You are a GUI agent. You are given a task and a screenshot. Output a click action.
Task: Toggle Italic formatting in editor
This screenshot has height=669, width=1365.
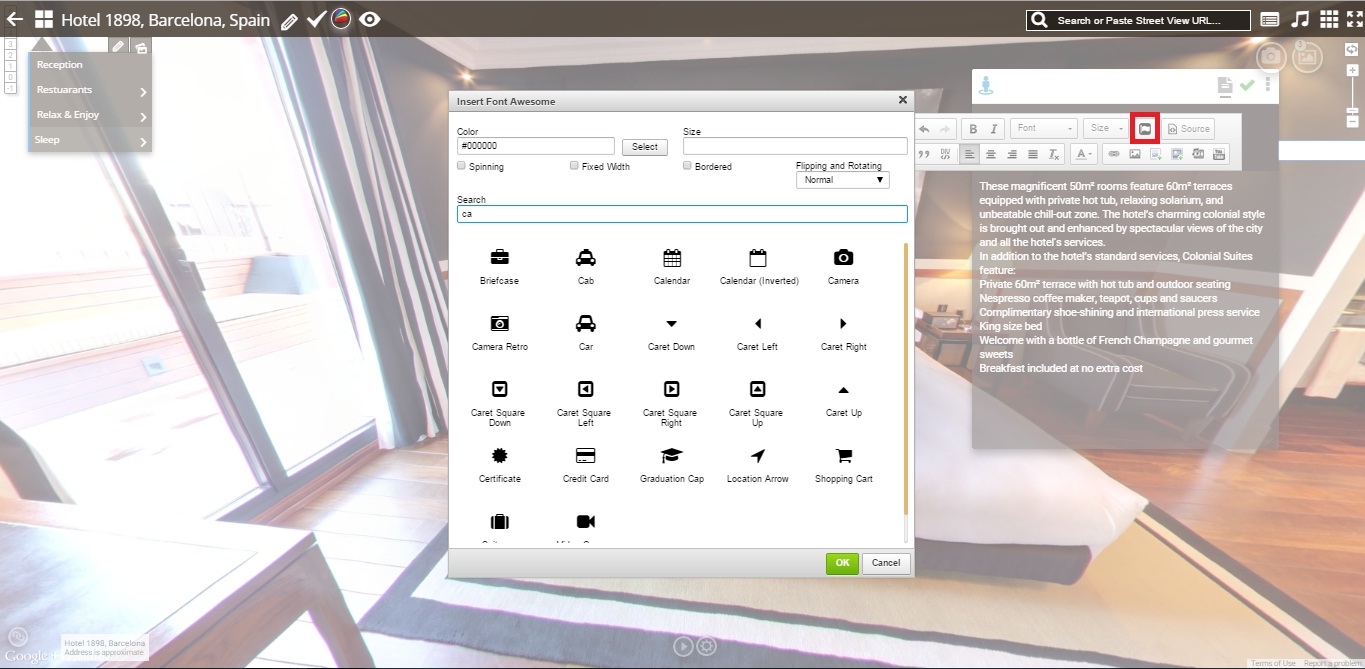994,129
